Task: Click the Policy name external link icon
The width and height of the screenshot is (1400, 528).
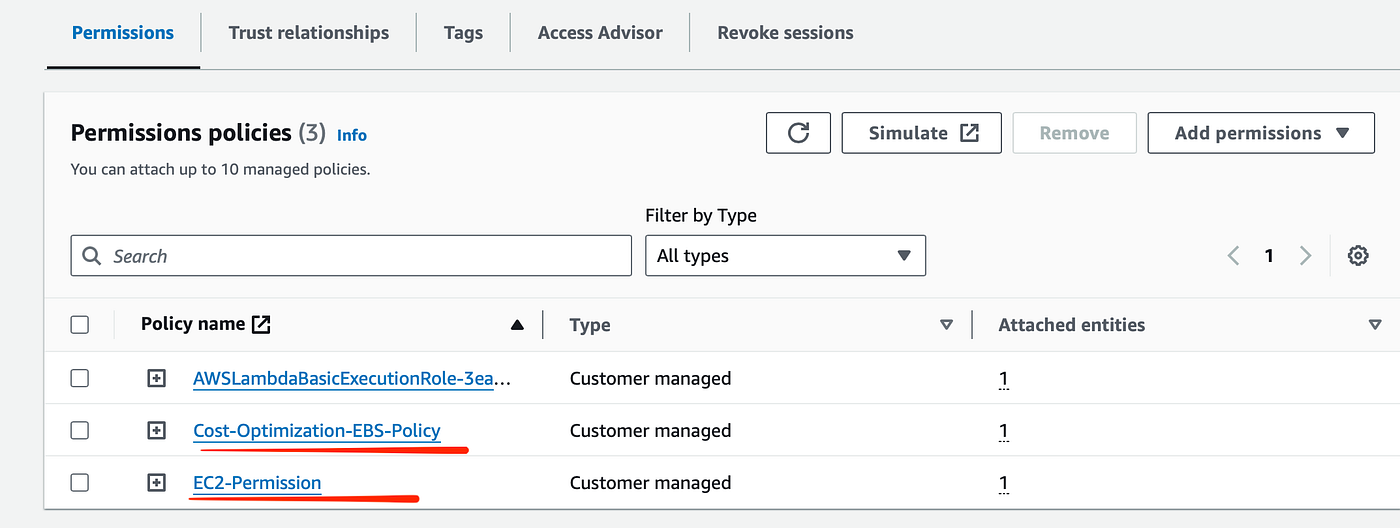Action: [x=261, y=324]
